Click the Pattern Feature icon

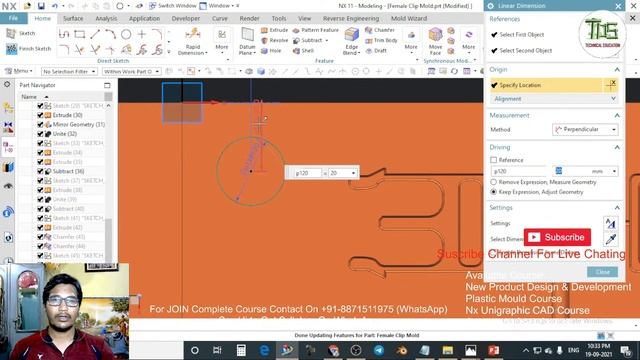pyautogui.click(x=296, y=30)
